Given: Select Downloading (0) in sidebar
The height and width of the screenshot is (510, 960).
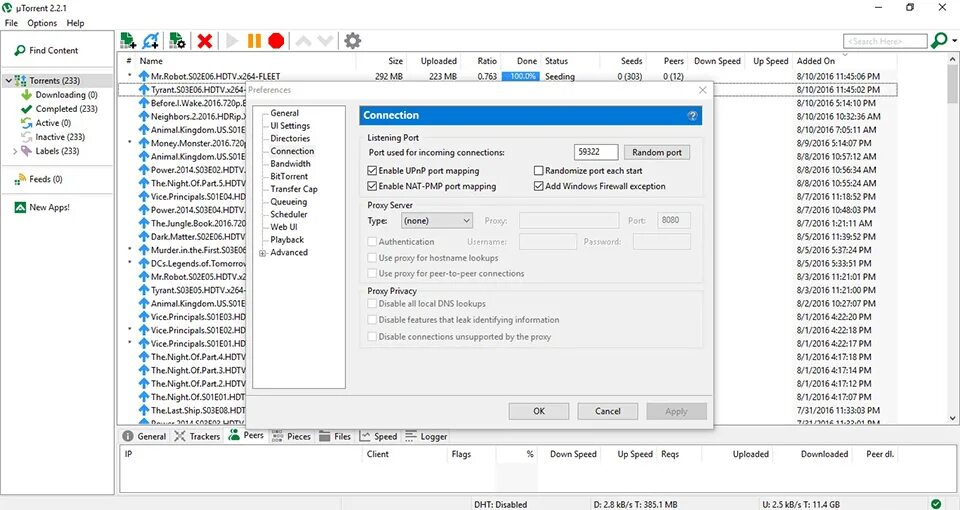Looking at the screenshot, I should tap(59, 95).
